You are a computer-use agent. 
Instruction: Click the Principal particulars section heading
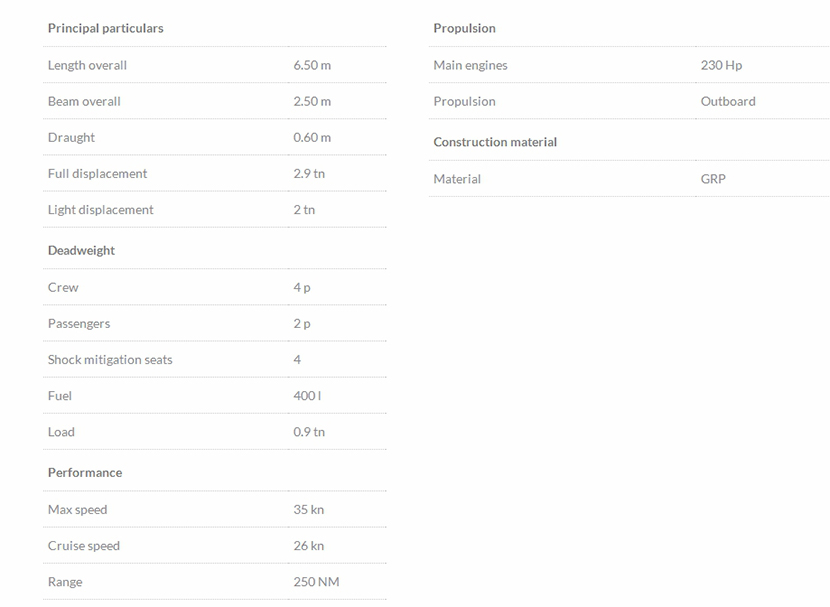coord(105,28)
